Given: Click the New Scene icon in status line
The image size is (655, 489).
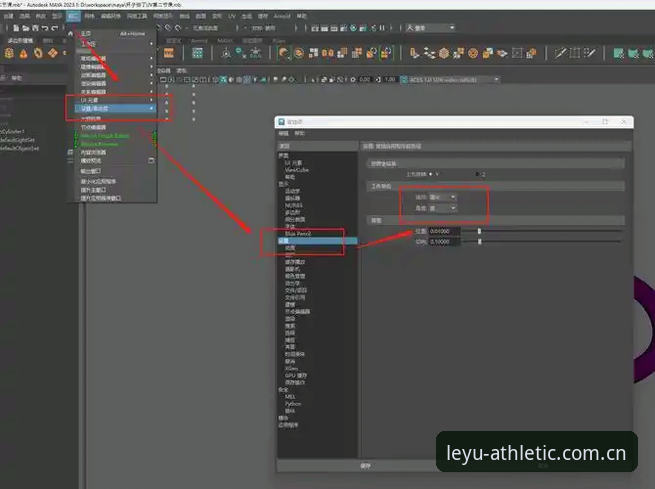Looking at the screenshot, I should click(x=16, y=28).
